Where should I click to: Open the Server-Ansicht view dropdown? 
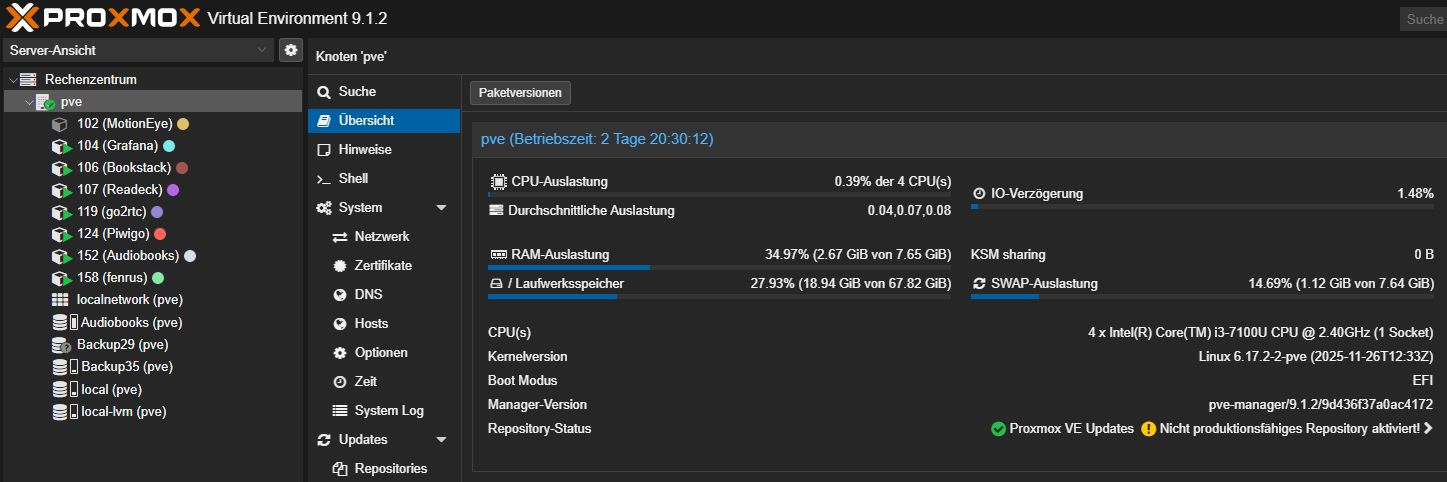point(138,50)
